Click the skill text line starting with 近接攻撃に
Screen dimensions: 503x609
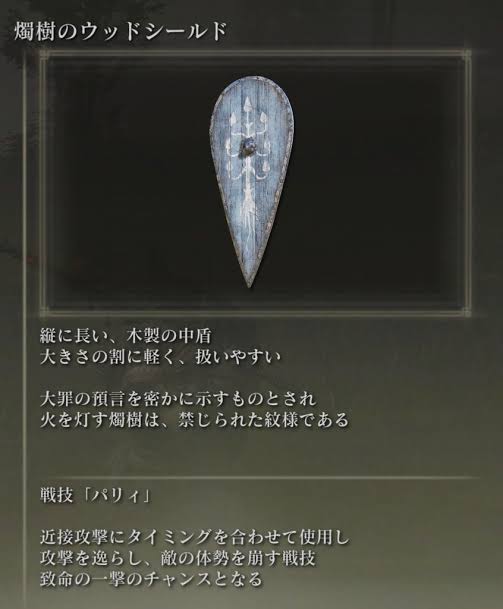[x=195, y=538]
